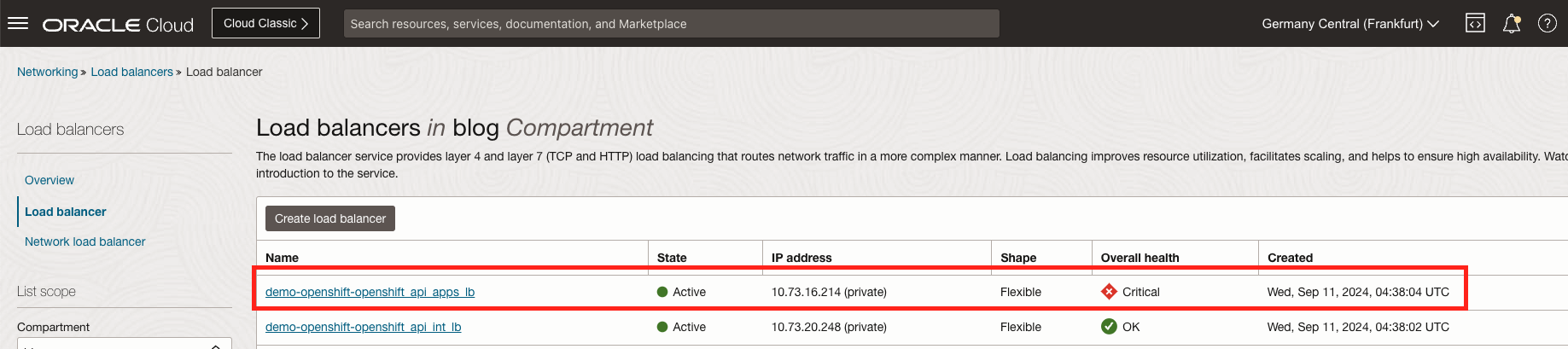Click the Active state text for api_int_lb
1568x349 pixels.
pyautogui.click(x=689, y=327)
